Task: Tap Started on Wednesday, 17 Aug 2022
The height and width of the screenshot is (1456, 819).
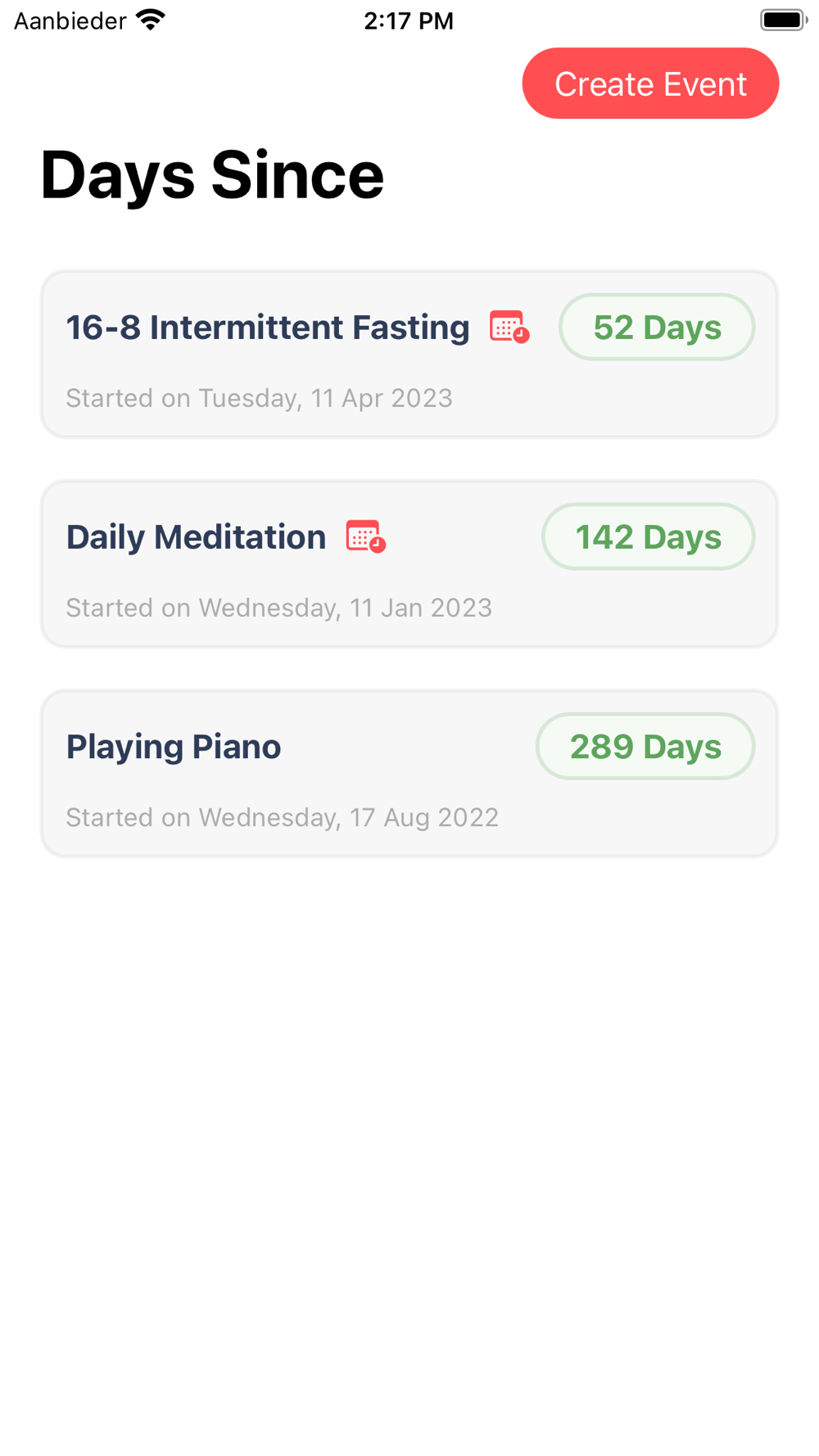Action: pyautogui.click(x=282, y=817)
